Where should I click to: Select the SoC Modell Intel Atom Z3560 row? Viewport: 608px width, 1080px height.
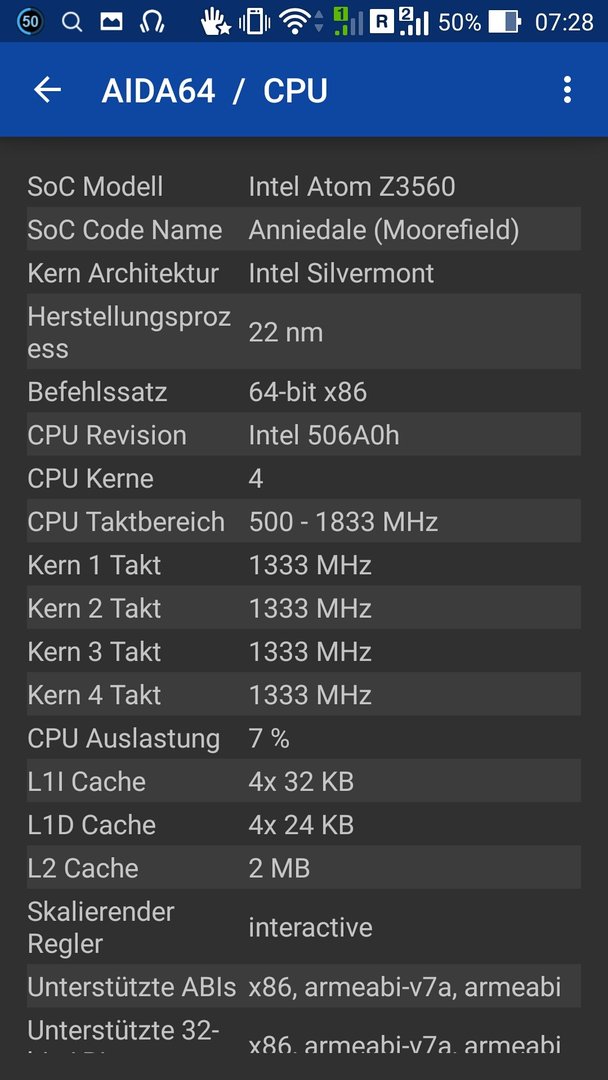304,186
